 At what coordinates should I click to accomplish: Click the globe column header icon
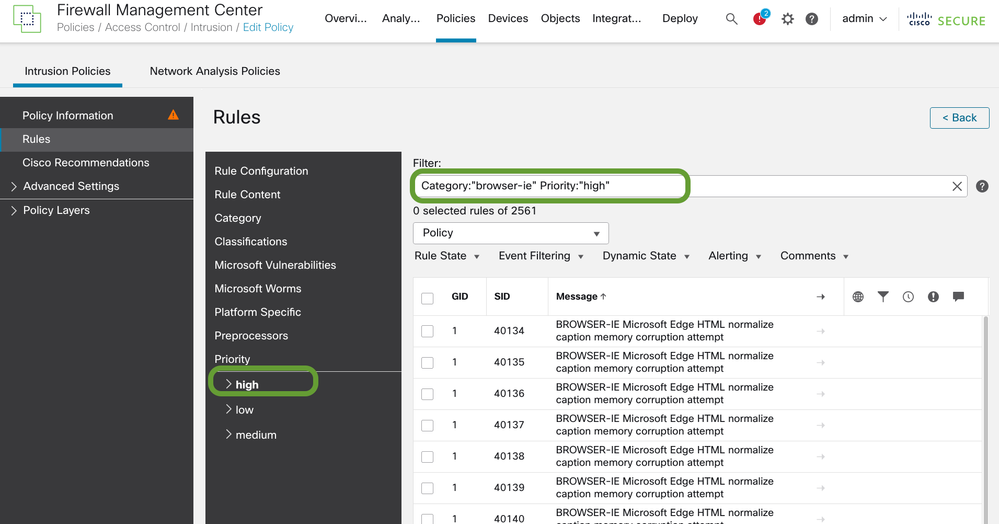pos(858,296)
